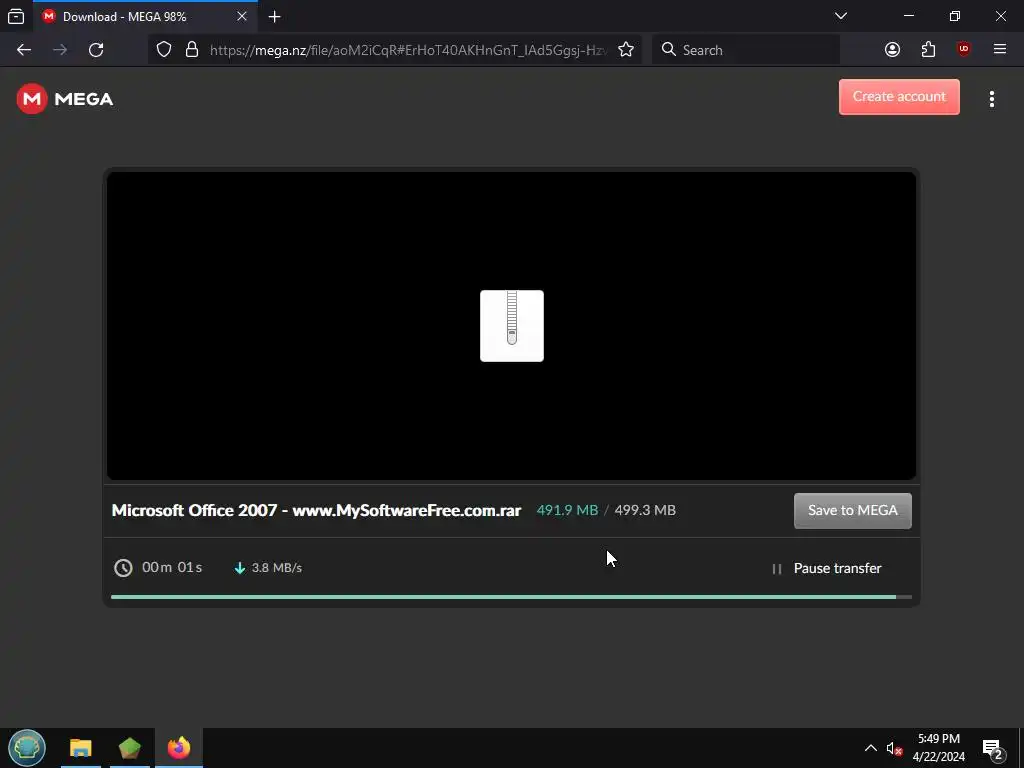
Task: Click the zip archive file icon
Action: pyautogui.click(x=511, y=325)
